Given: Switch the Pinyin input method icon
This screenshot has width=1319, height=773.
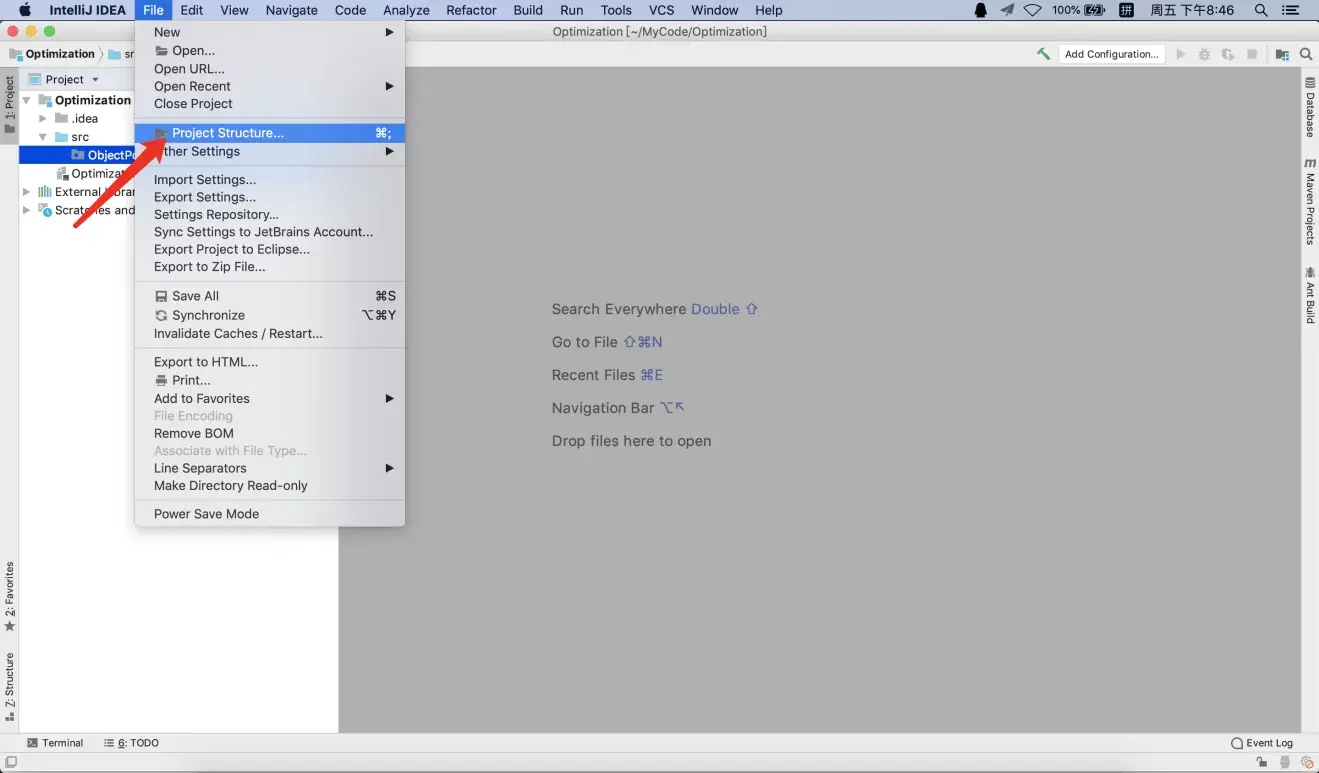Looking at the screenshot, I should [x=1126, y=10].
